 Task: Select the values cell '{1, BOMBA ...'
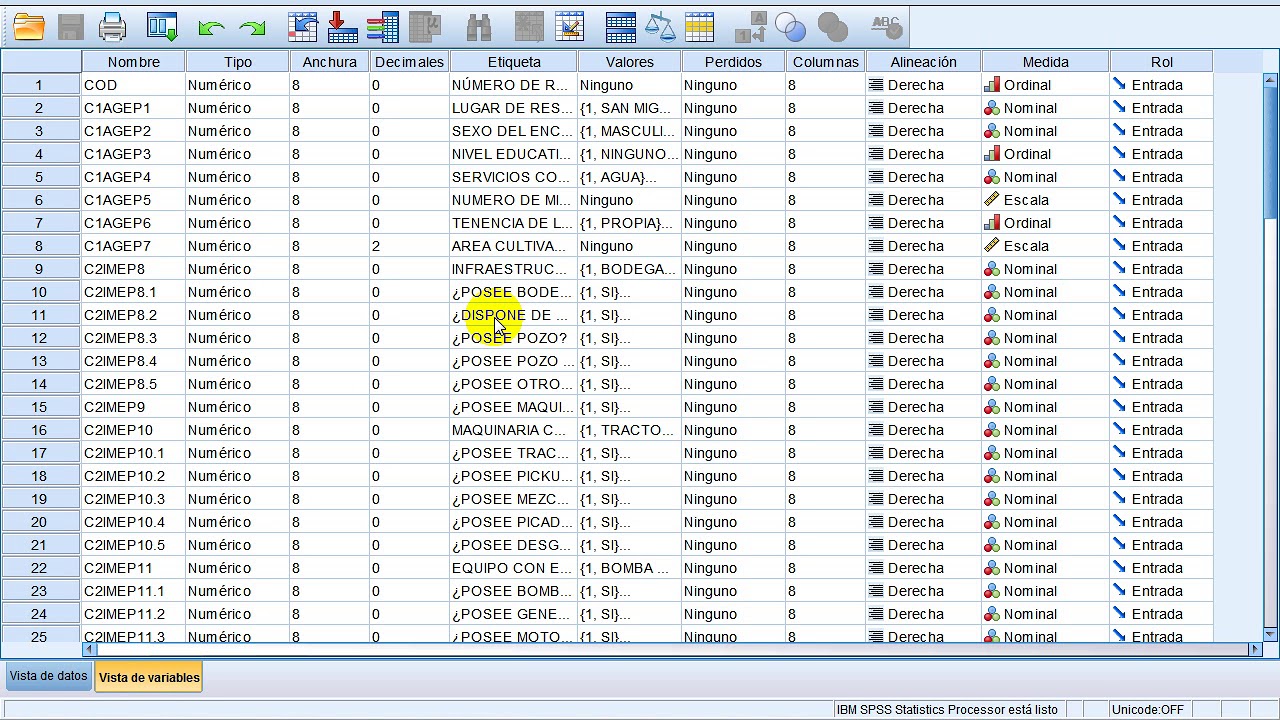630,568
